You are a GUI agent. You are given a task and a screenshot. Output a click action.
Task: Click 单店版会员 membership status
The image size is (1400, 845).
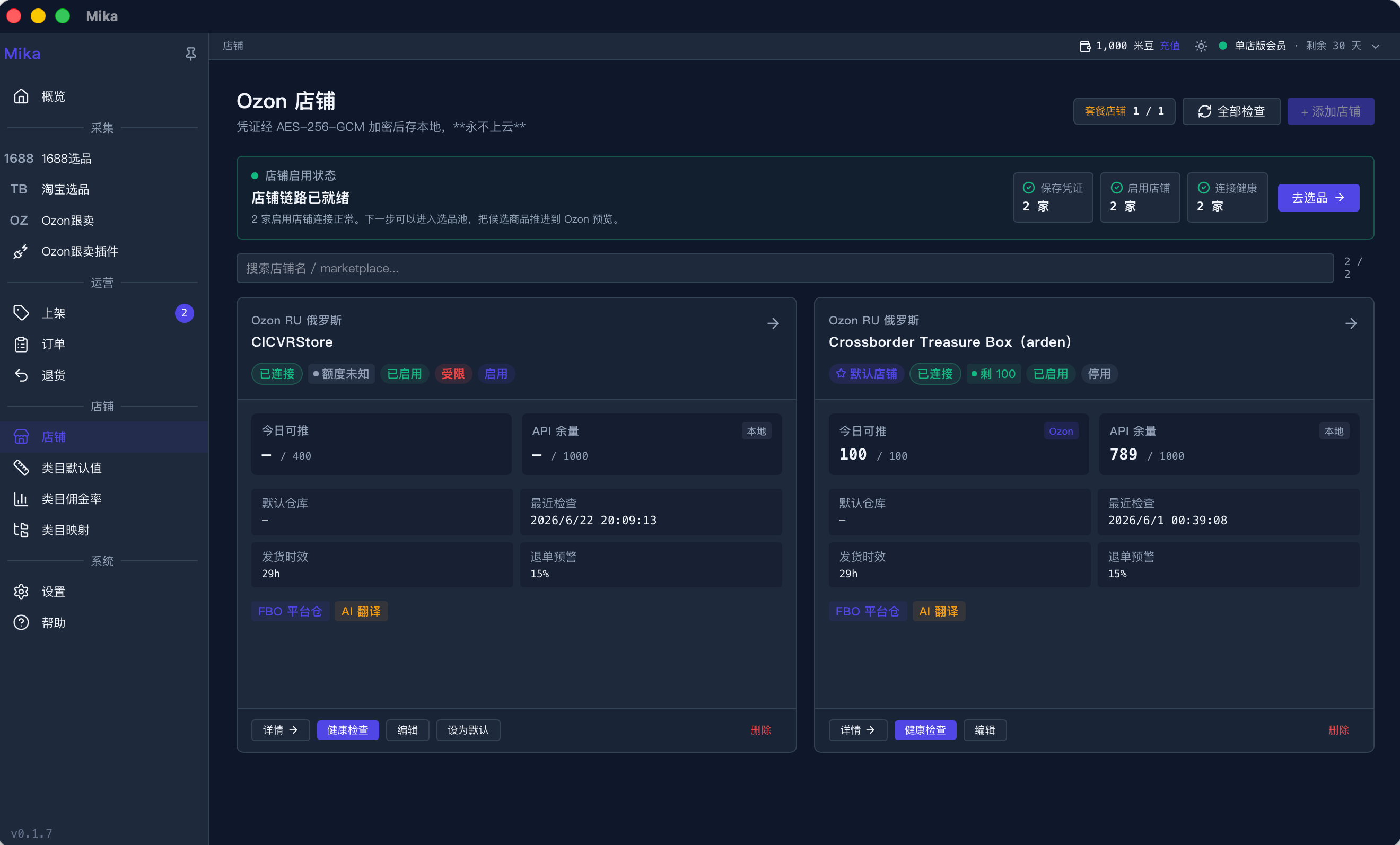pos(1259,46)
